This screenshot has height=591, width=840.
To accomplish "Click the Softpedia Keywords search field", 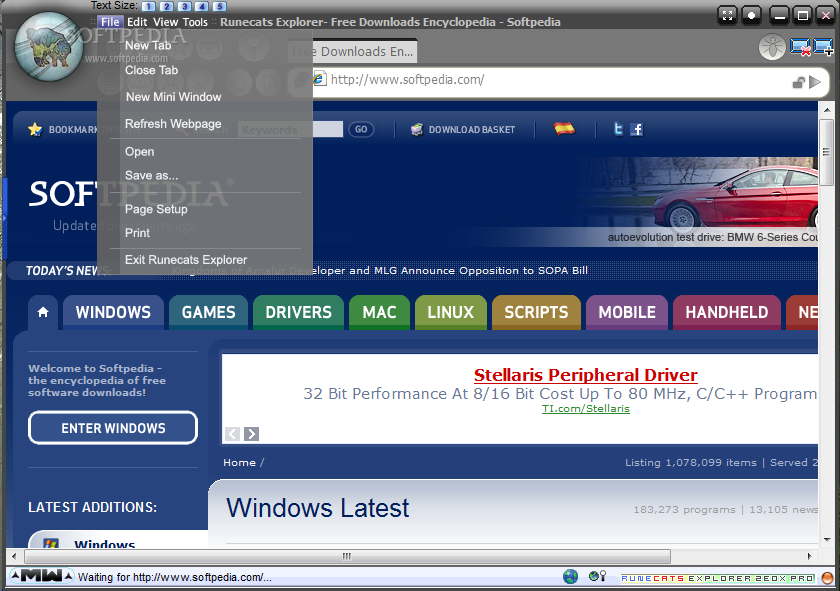I will pos(290,130).
